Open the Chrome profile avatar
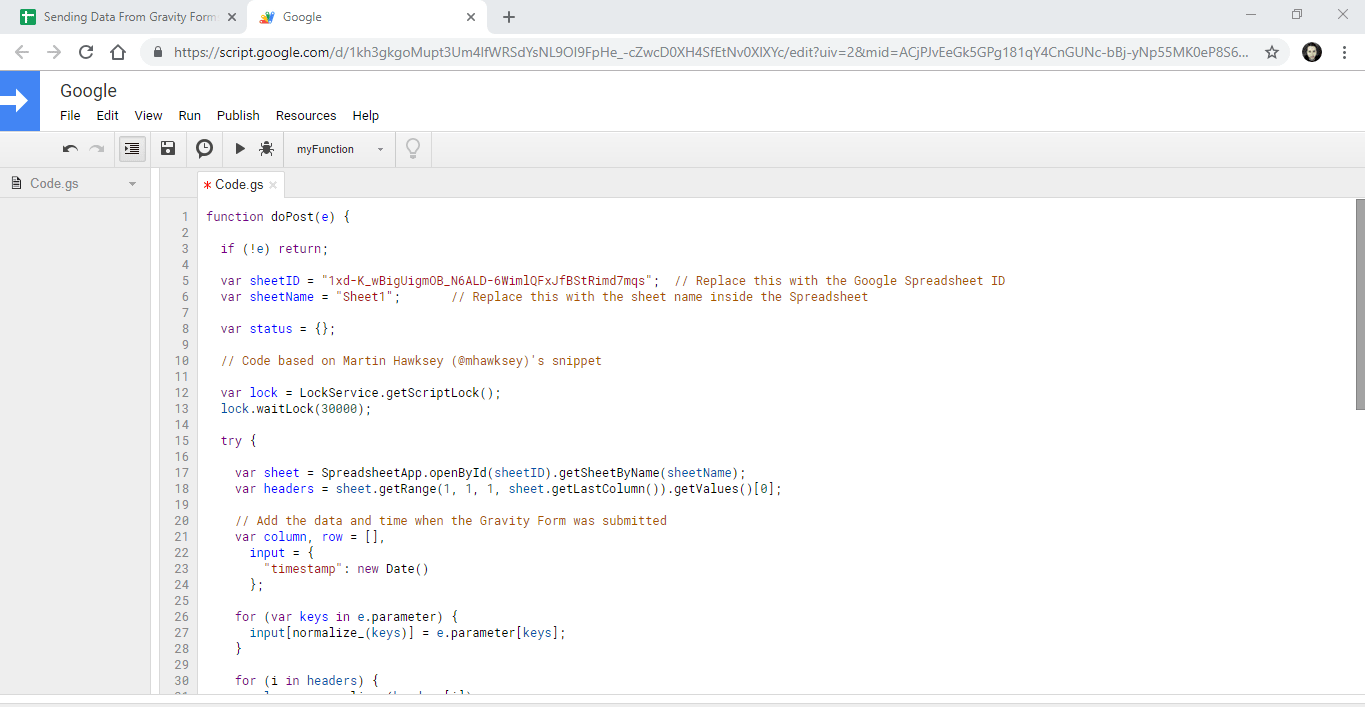 [x=1312, y=52]
